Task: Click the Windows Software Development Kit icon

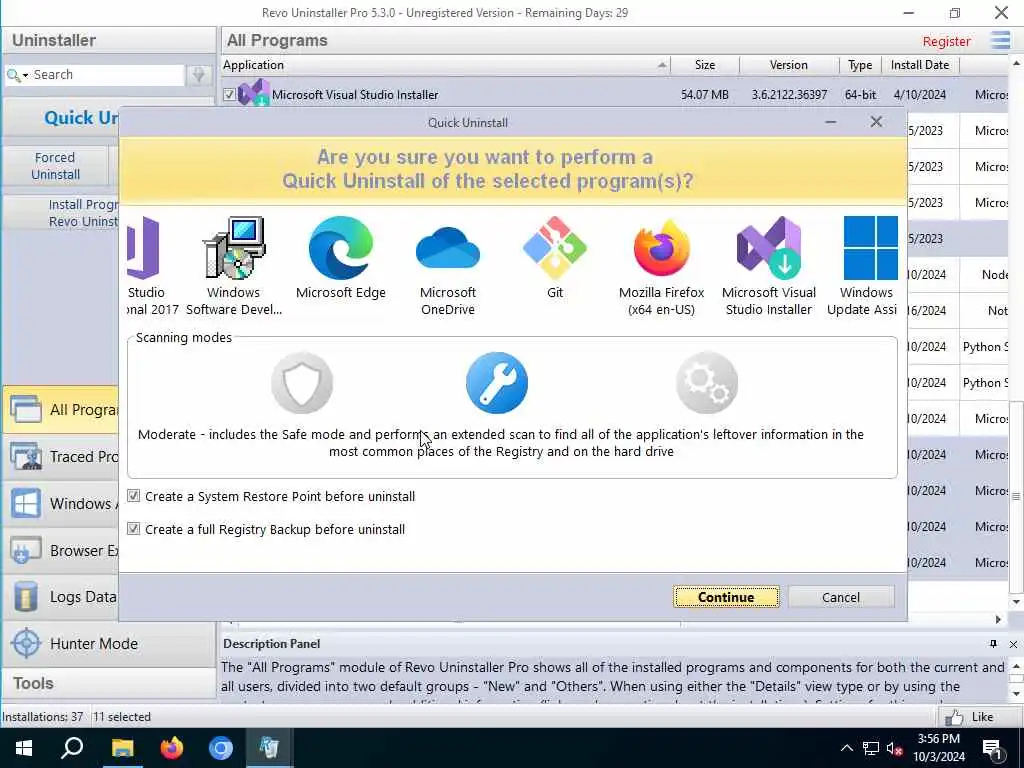Action: [x=234, y=248]
